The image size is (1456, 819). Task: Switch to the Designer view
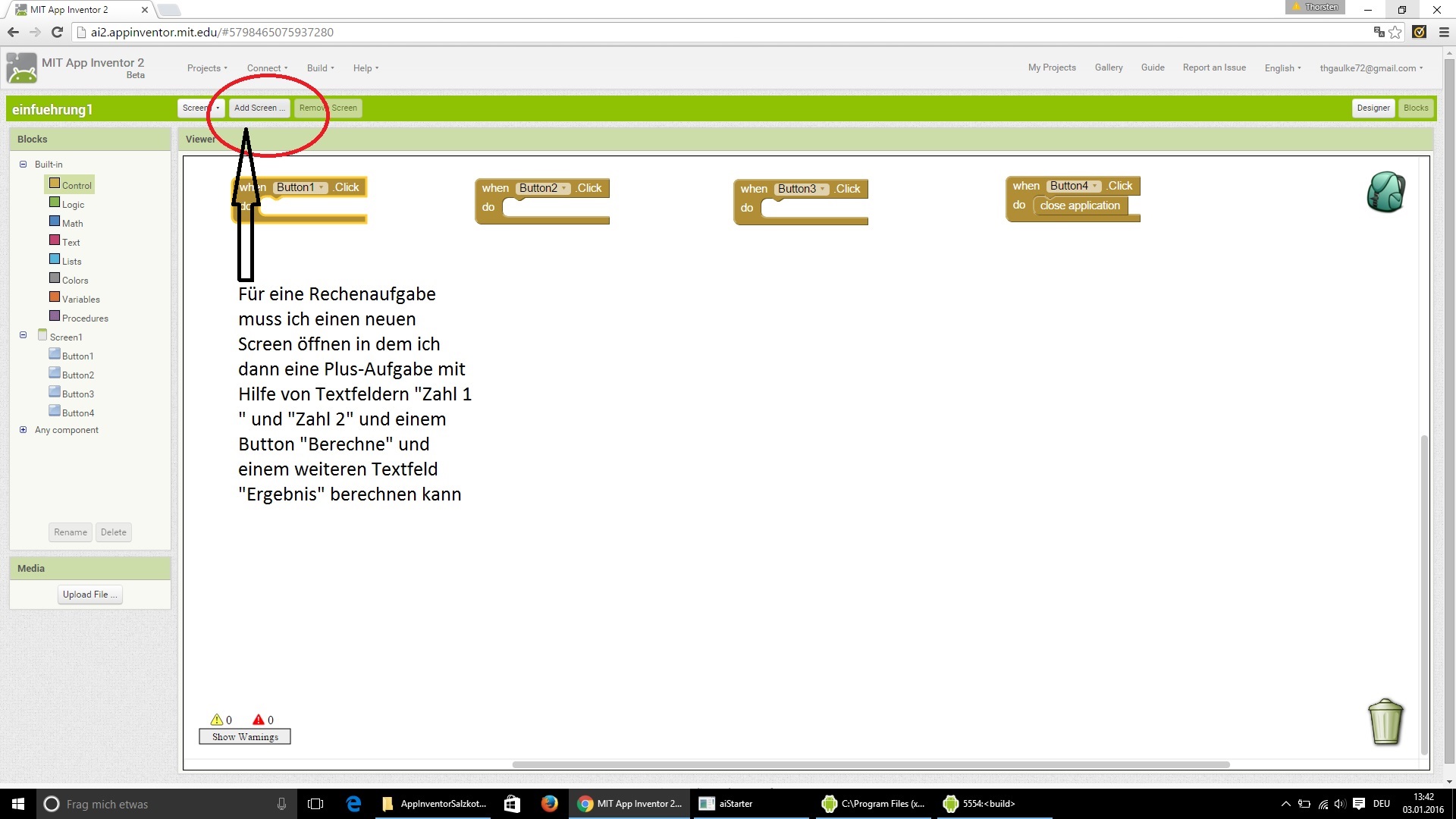tap(1373, 108)
